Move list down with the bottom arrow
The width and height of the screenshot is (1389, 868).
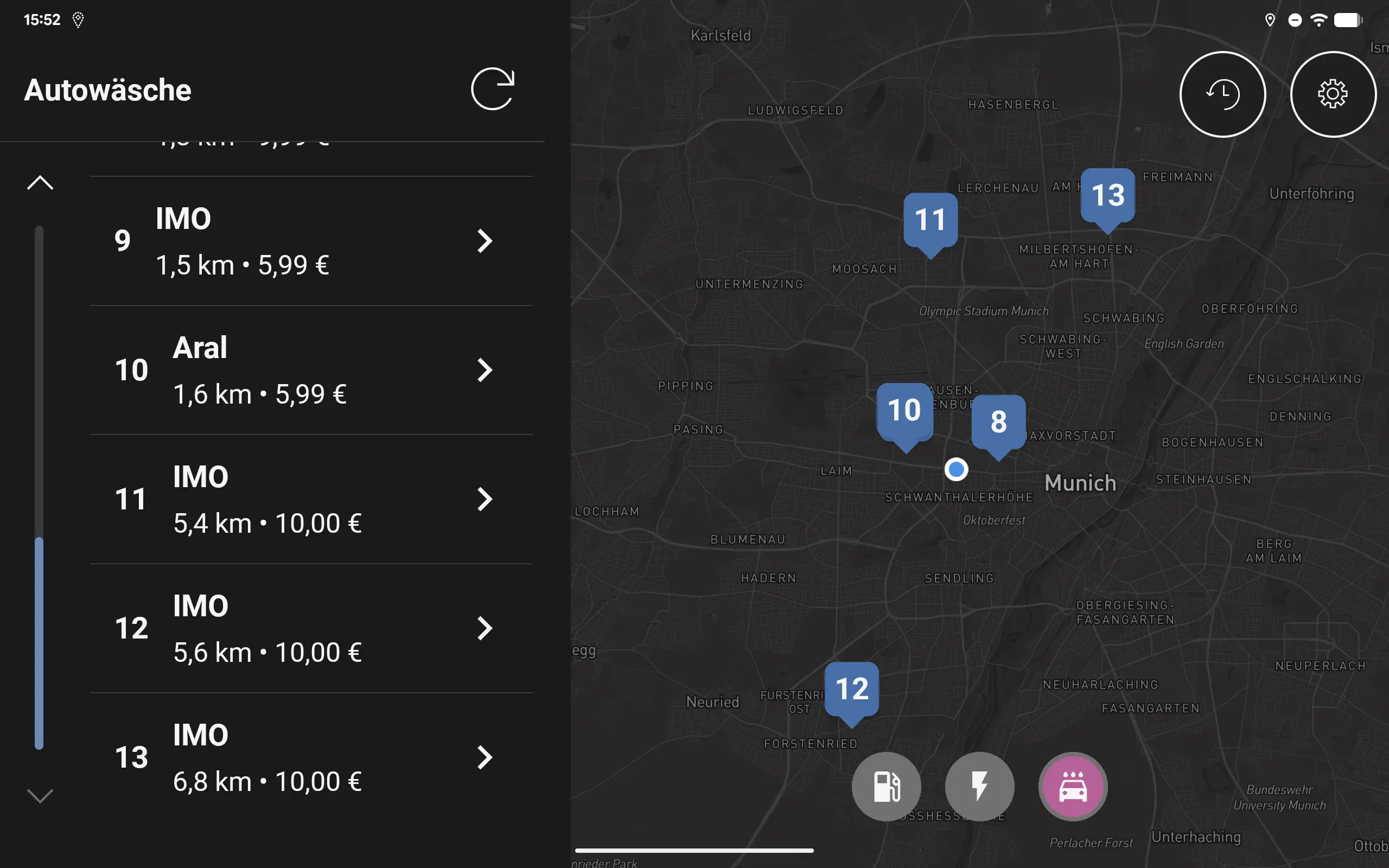click(40, 796)
